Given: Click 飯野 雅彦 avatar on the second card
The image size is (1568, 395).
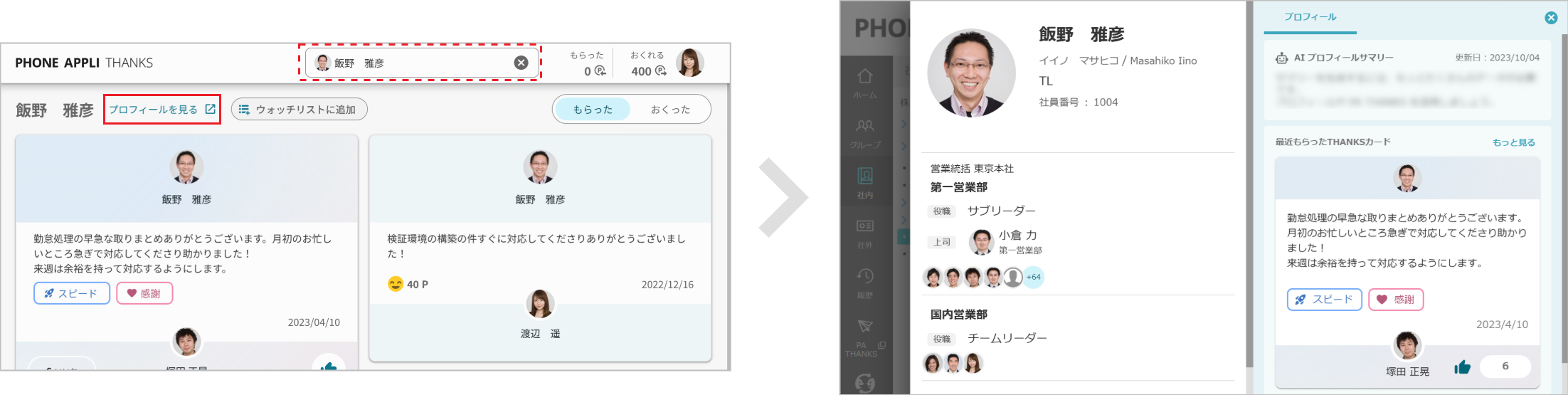Looking at the screenshot, I should coord(540,167).
